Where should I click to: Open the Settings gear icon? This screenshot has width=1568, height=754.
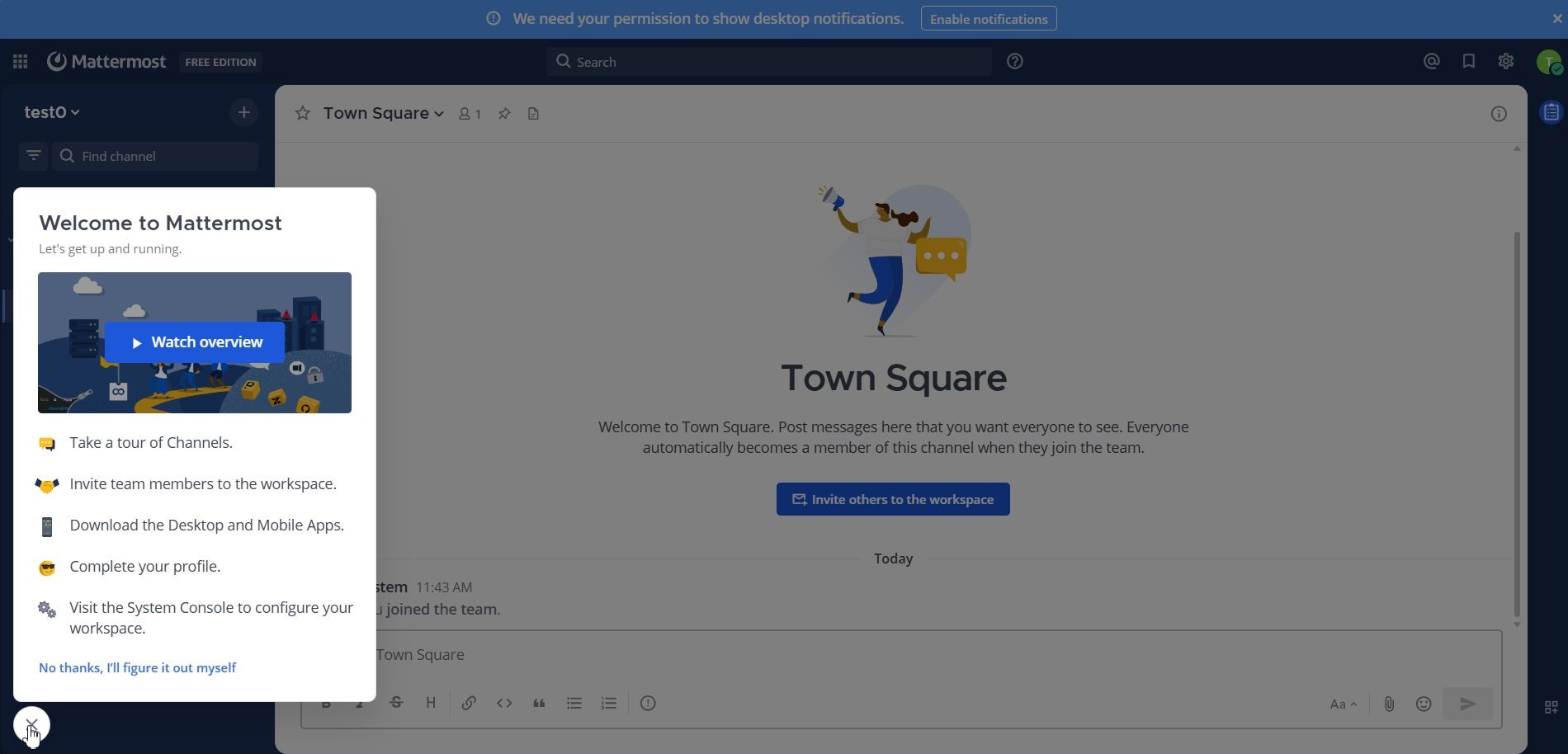pos(1505,61)
